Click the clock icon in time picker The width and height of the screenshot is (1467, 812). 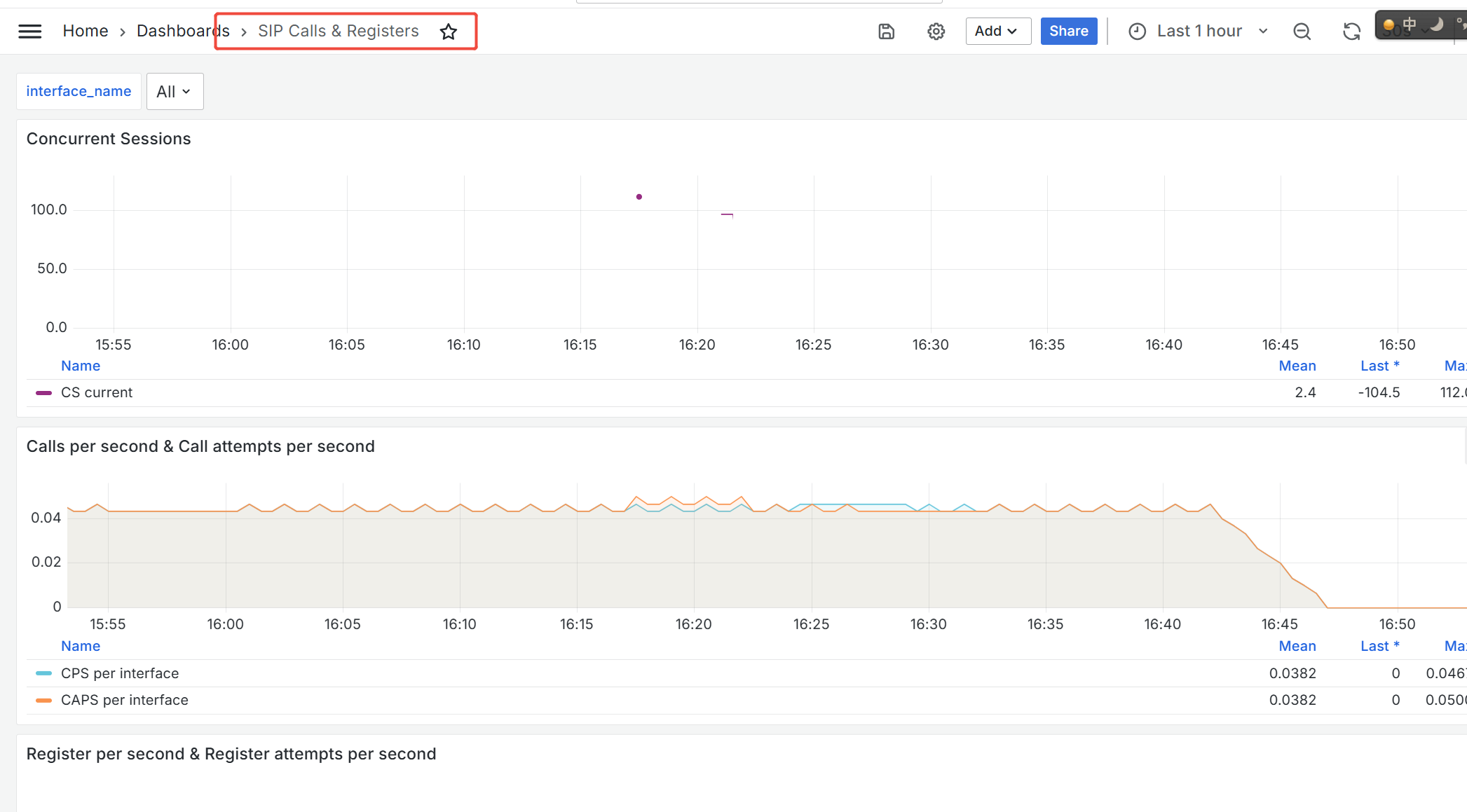1137,31
